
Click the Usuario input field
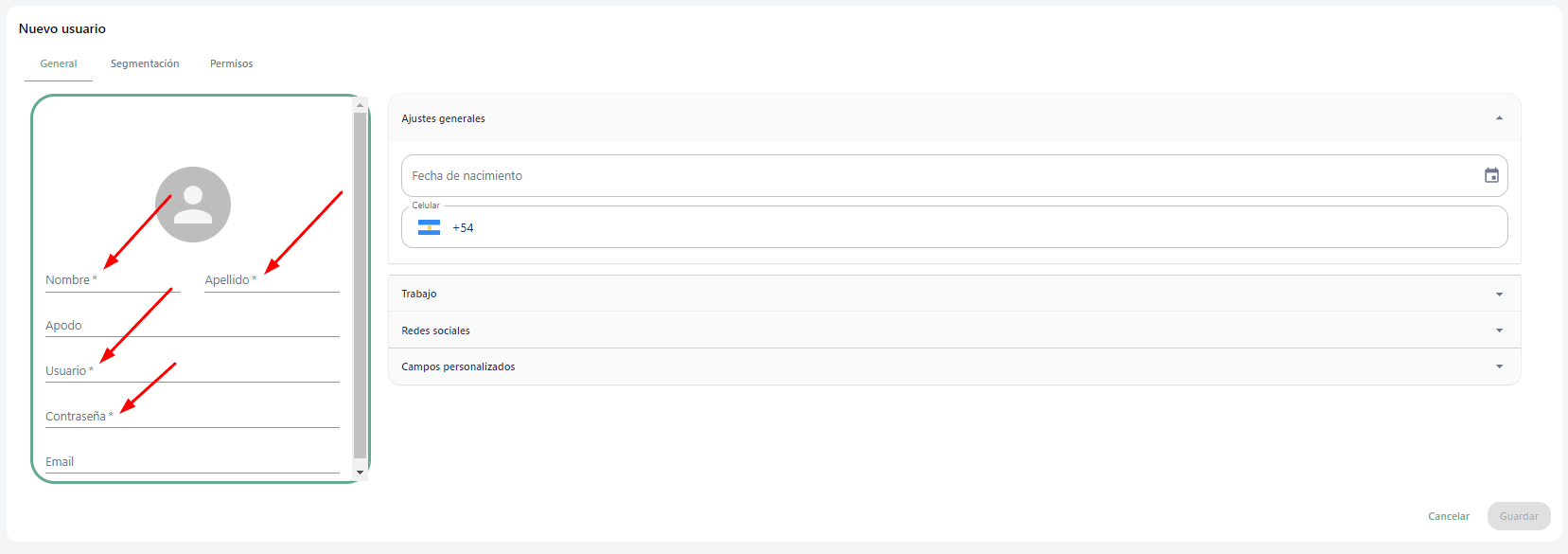click(x=192, y=370)
